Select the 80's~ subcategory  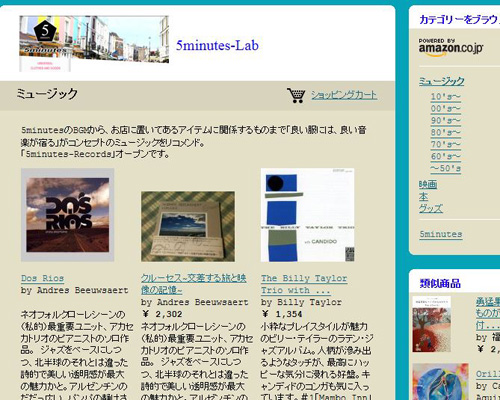tap(446, 133)
